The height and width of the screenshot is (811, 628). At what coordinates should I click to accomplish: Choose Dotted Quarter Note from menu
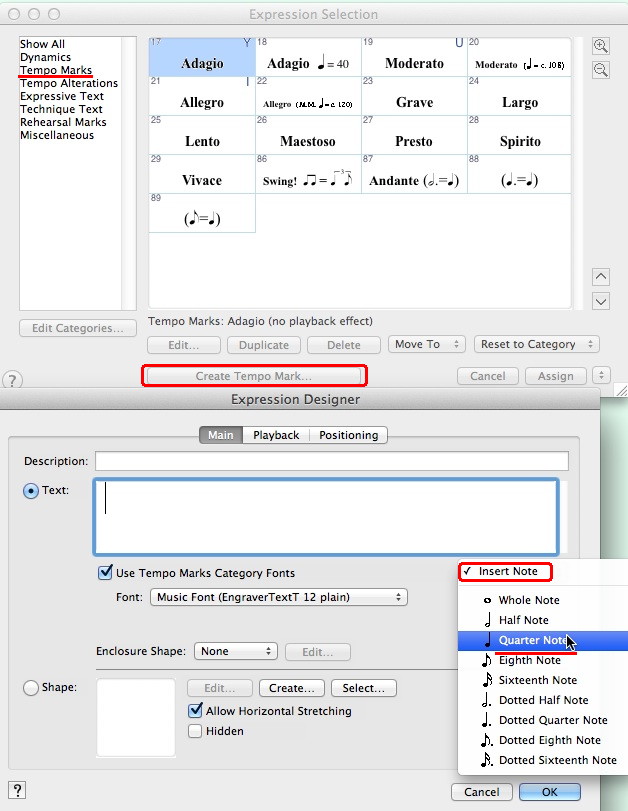pyautogui.click(x=552, y=720)
